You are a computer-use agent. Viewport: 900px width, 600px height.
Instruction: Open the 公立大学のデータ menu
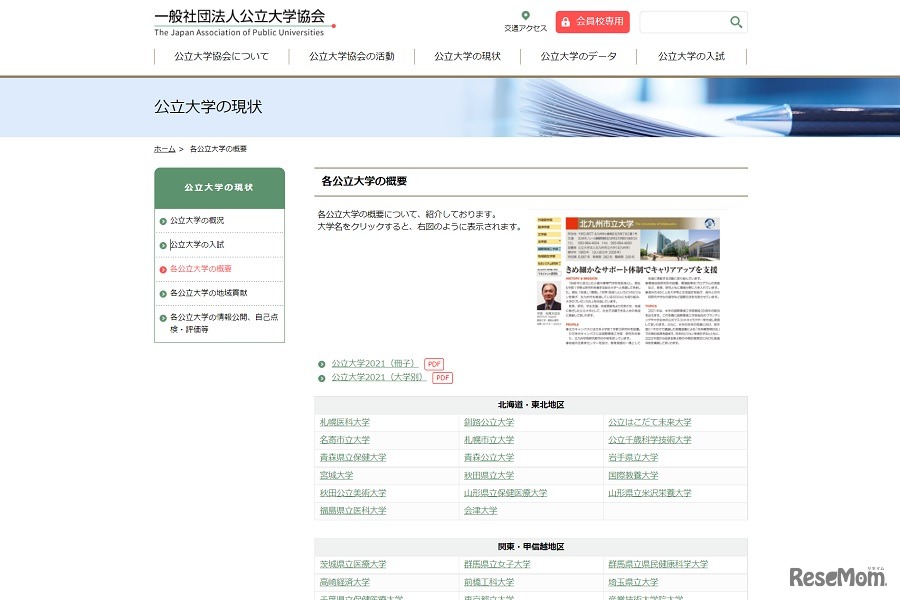578,57
